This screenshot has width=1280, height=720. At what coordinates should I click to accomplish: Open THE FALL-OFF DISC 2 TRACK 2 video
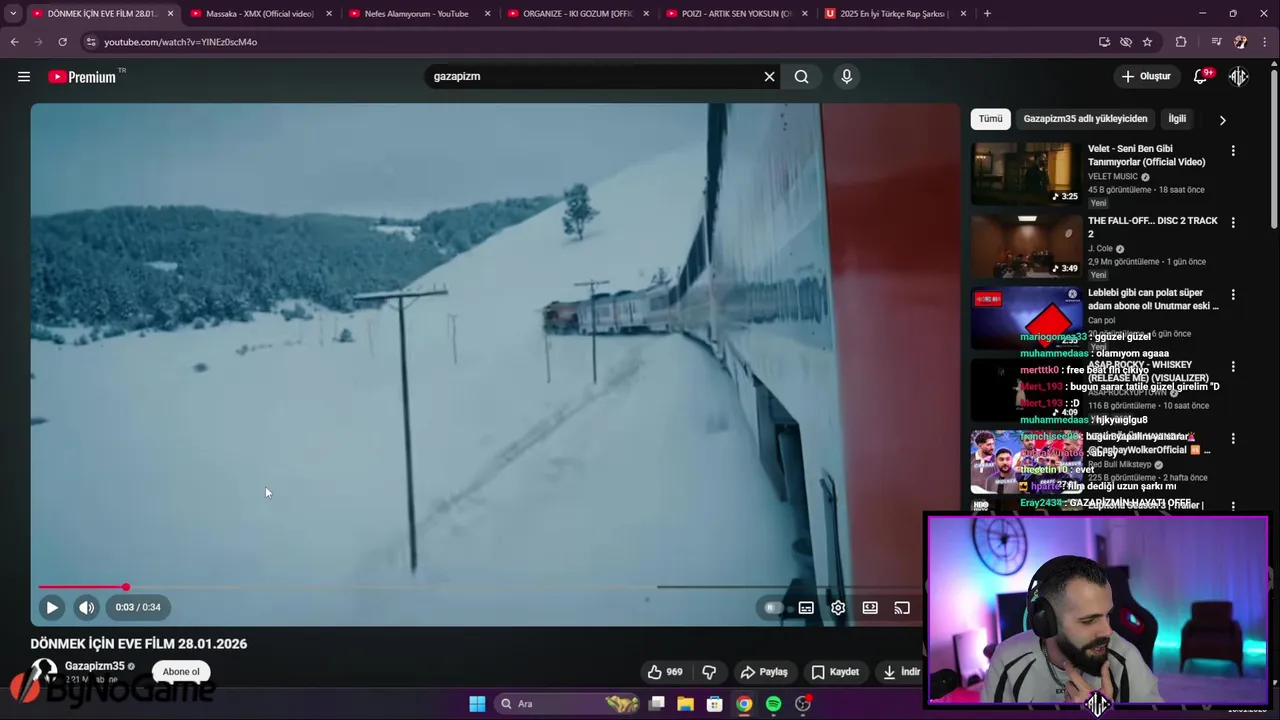(1026, 246)
